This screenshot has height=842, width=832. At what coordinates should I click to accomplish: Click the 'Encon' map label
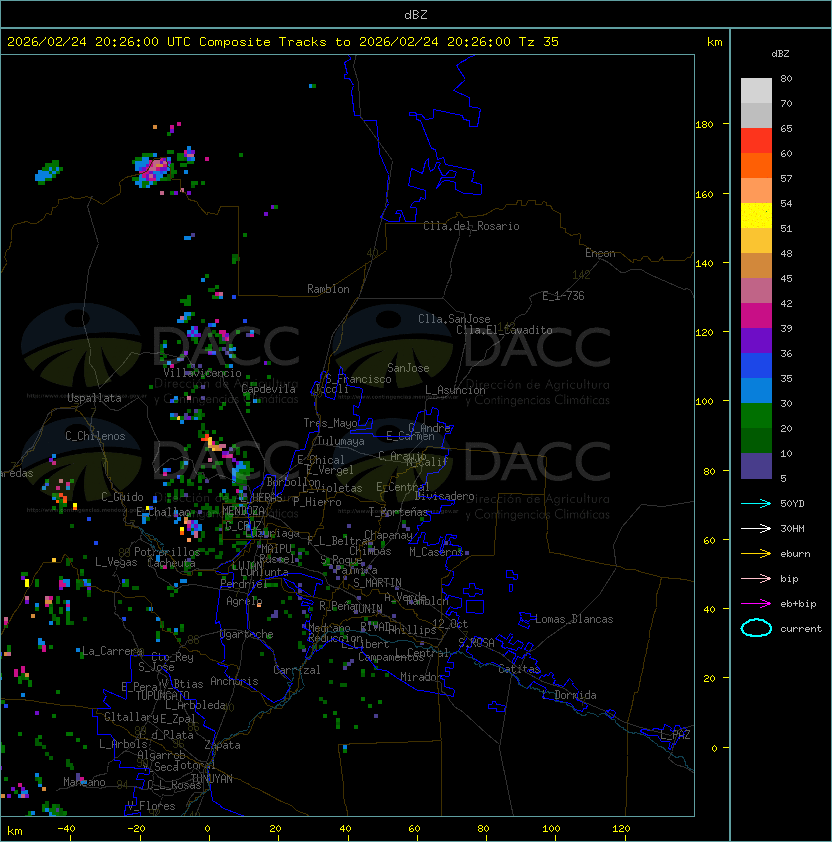click(x=600, y=253)
